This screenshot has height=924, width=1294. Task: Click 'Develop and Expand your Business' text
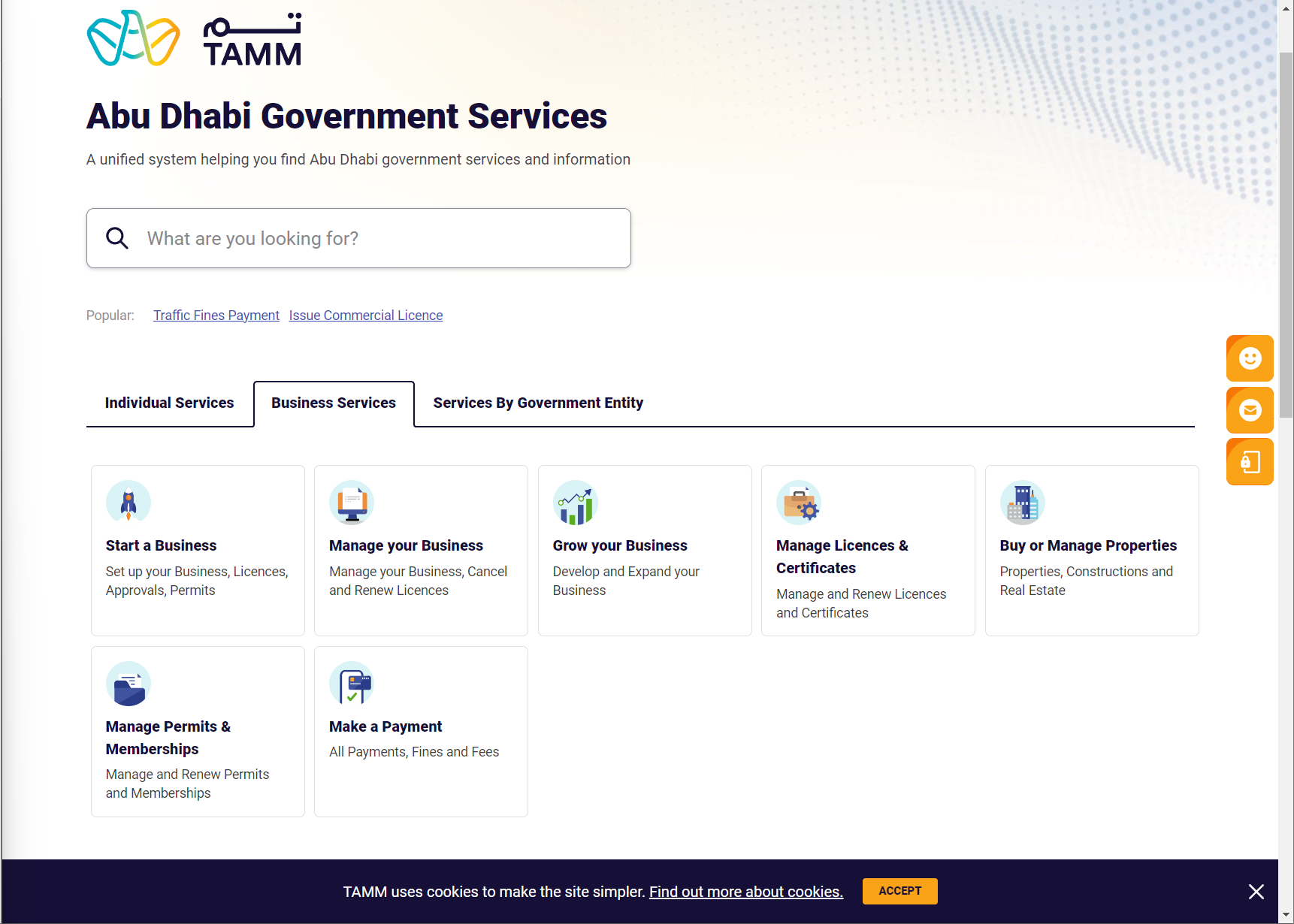[627, 581]
